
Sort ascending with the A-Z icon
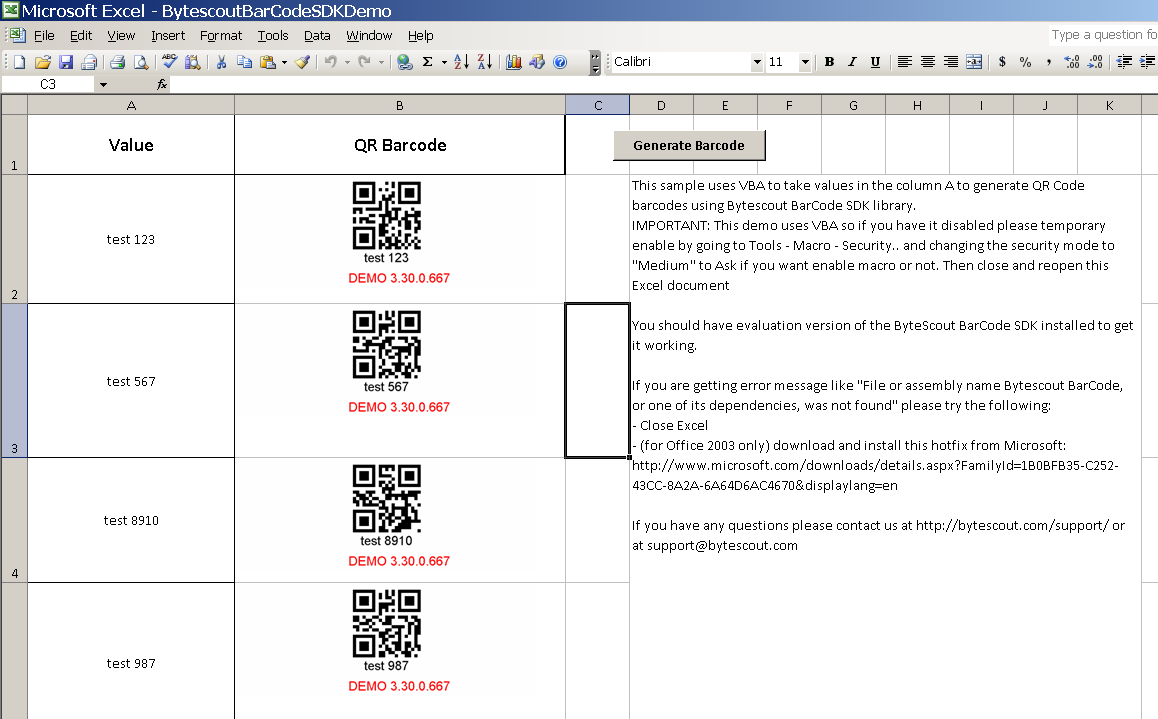click(x=461, y=62)
